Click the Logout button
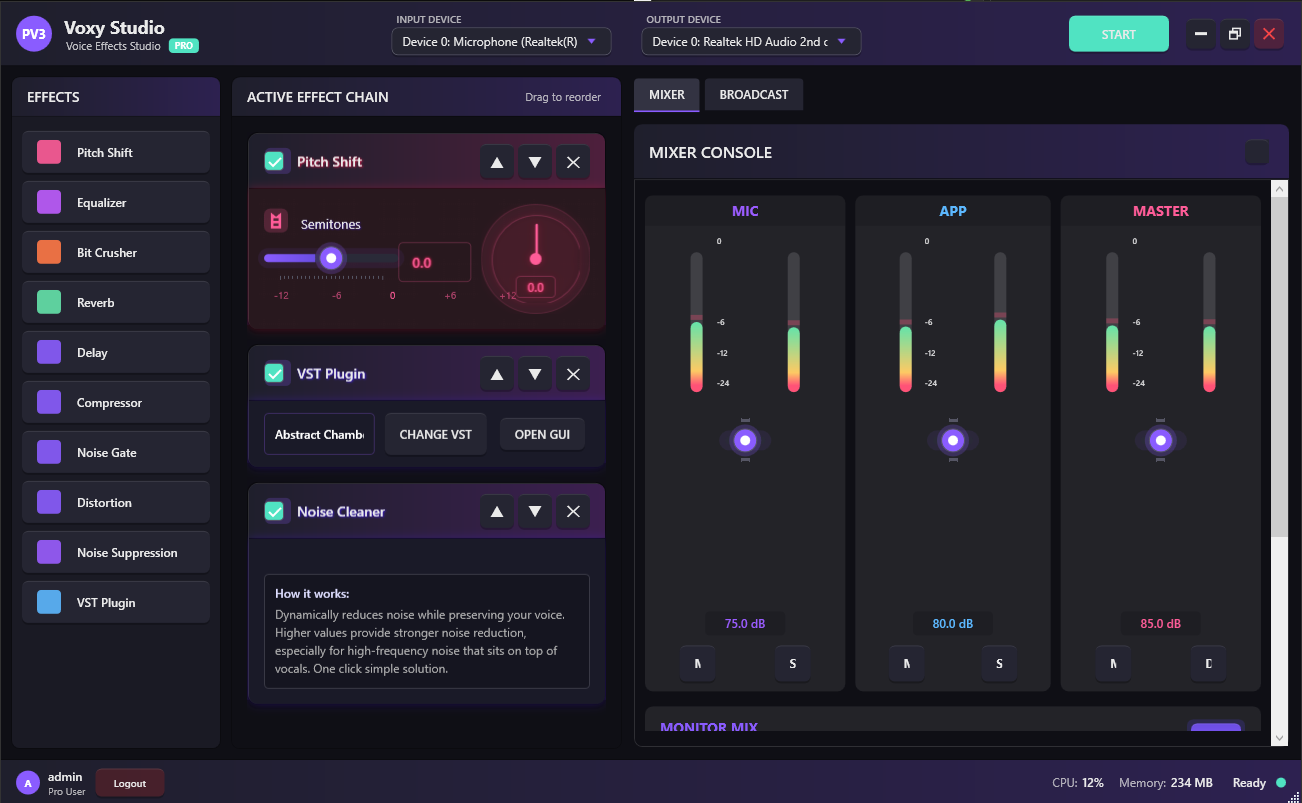This screenshot has height=803, width=1302. click(130, 783)
